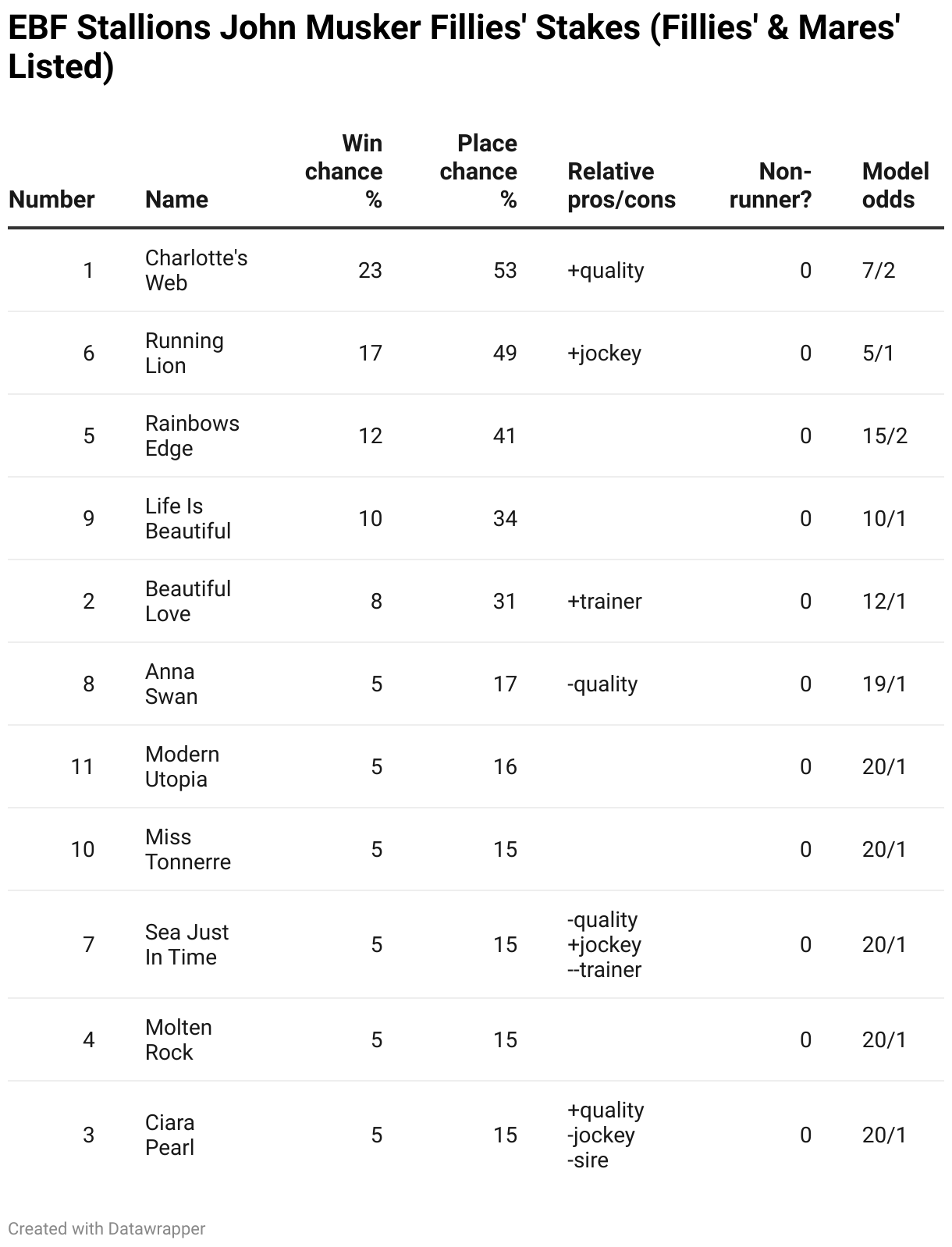The image size is (952, 1247).
Task: Click the Ciara Pearl name cell
Action: pyautogui.click(x=170, y=1135)
